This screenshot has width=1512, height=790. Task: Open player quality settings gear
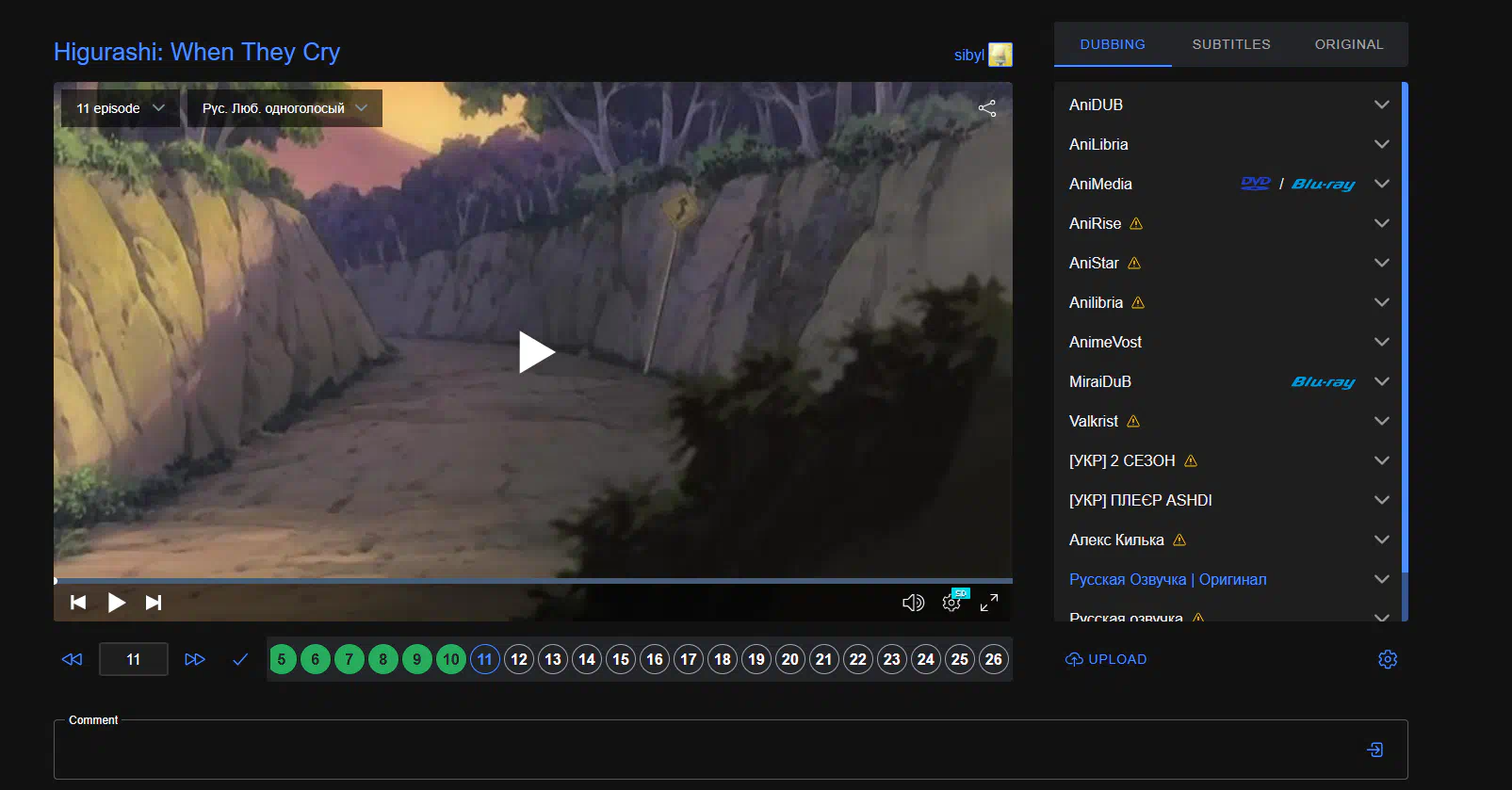point(951,603)
